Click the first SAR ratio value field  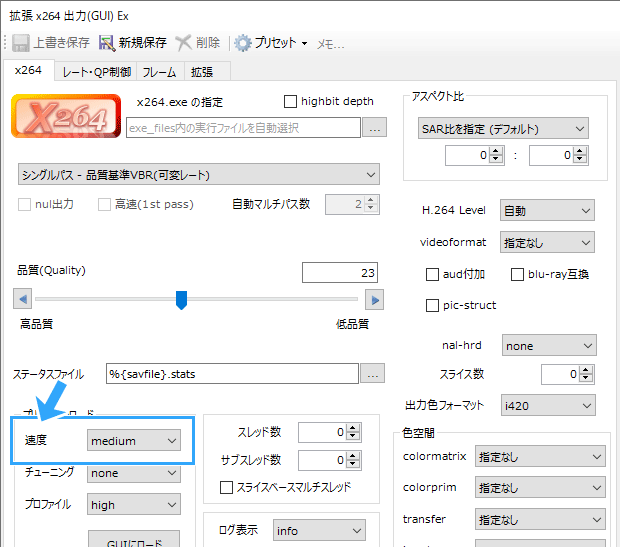tap(467, 155)
